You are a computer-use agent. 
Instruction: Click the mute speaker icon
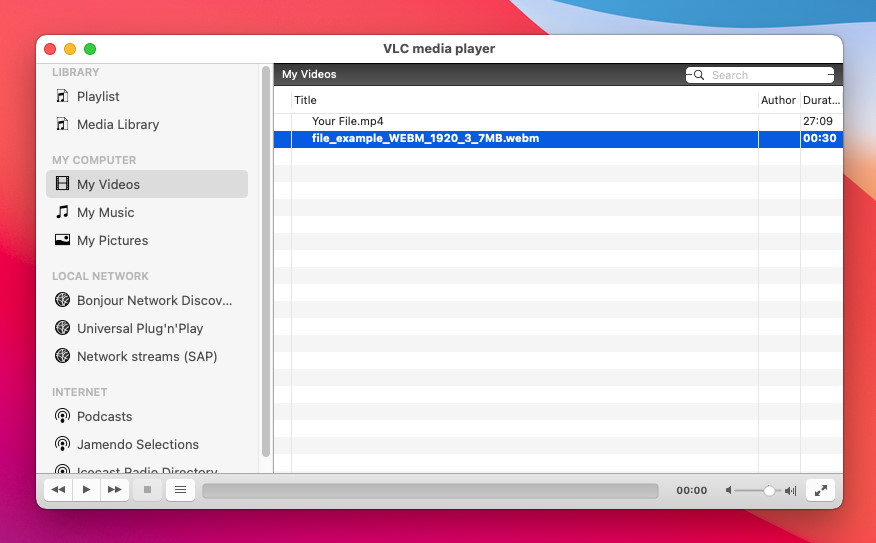coord(729,490)
